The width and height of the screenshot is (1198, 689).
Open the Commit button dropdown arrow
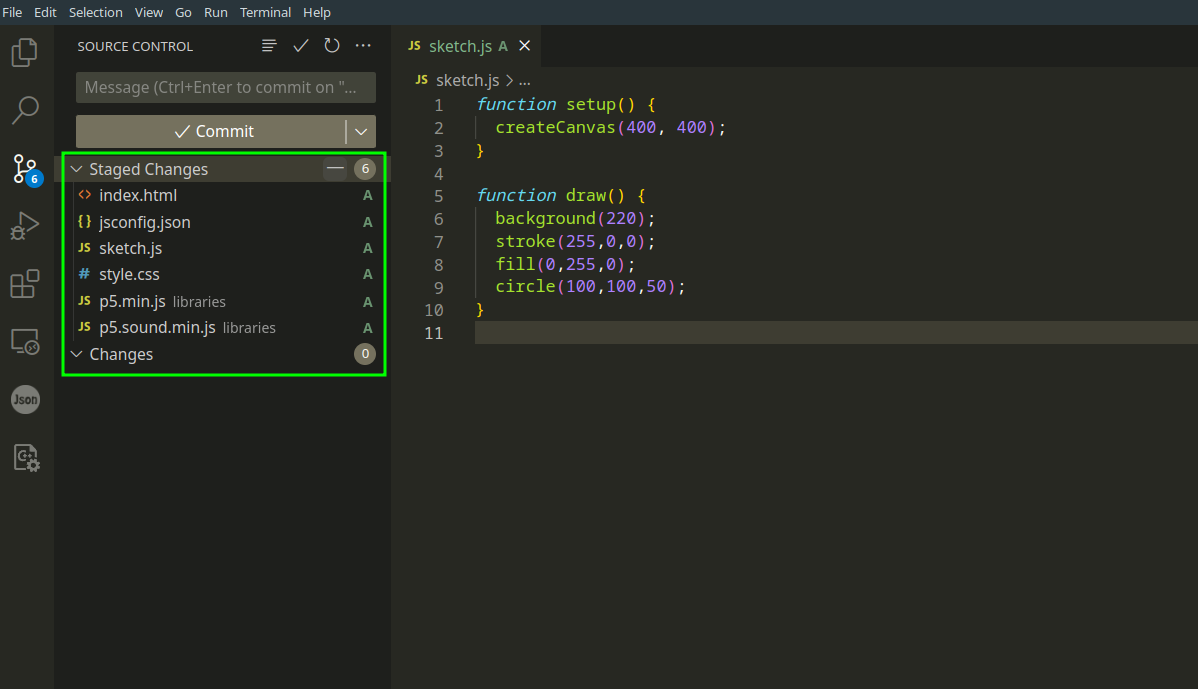[x=361, y=131]
